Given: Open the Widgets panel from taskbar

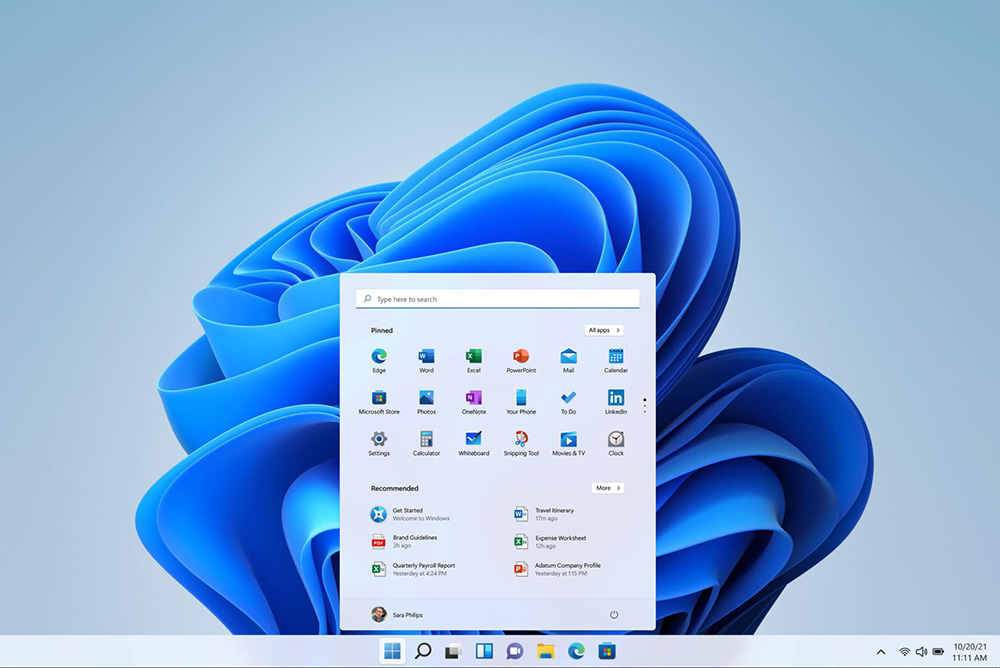Looking at the screenshot, I should pos(484,652).
